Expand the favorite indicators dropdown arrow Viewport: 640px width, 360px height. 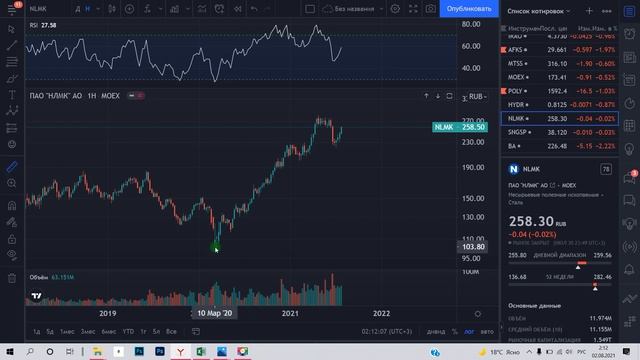(x=160, y=9)
